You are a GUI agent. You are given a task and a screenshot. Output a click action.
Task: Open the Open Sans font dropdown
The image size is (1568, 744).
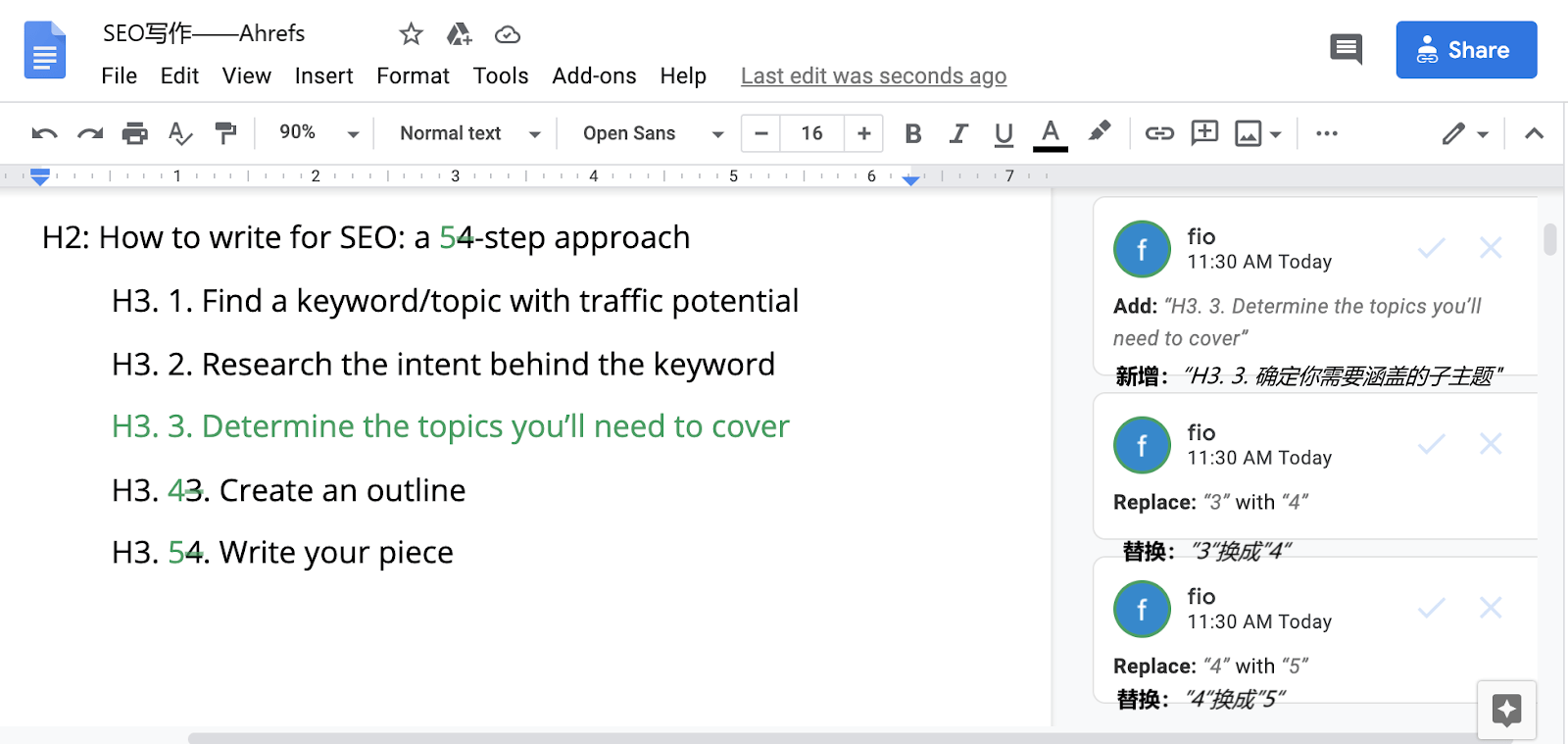coord(652,133)
